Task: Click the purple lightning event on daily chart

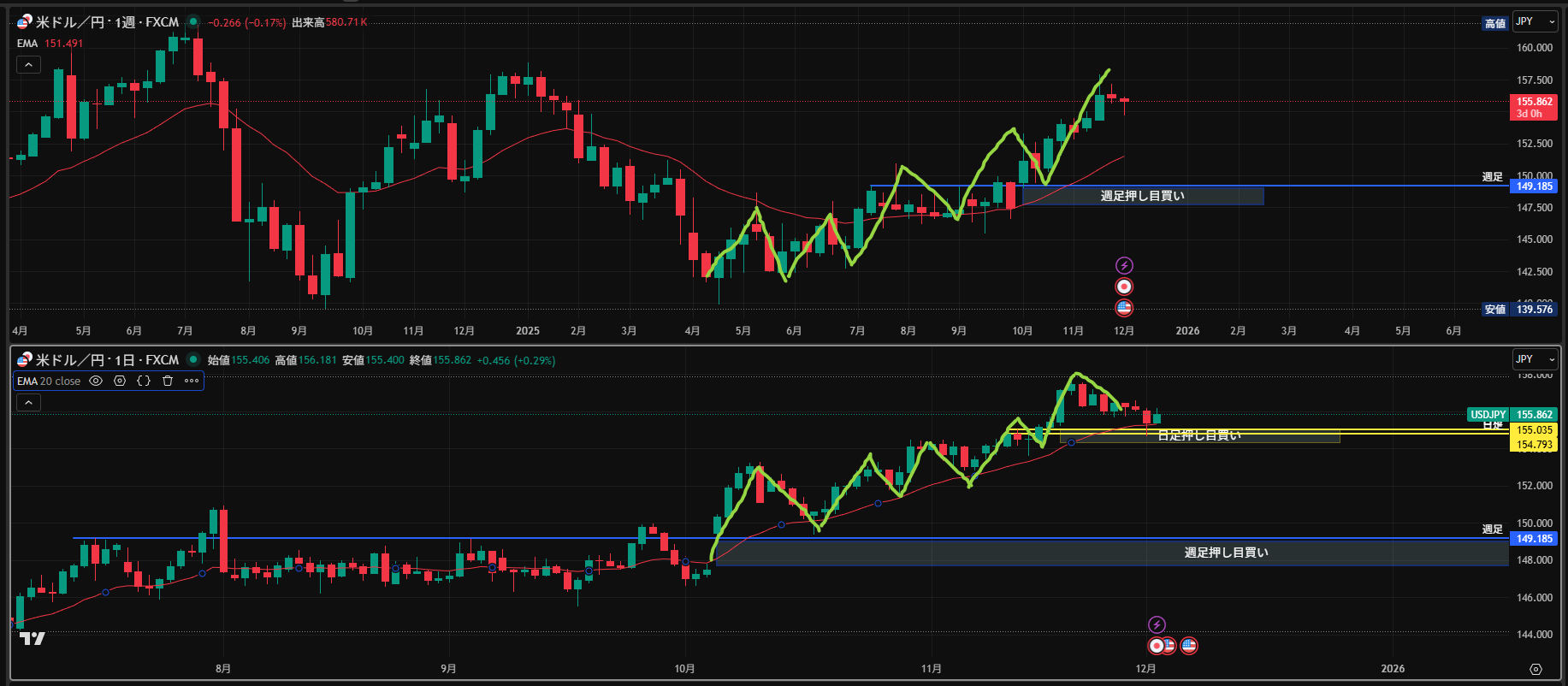Action: [x=1157, y=625]
